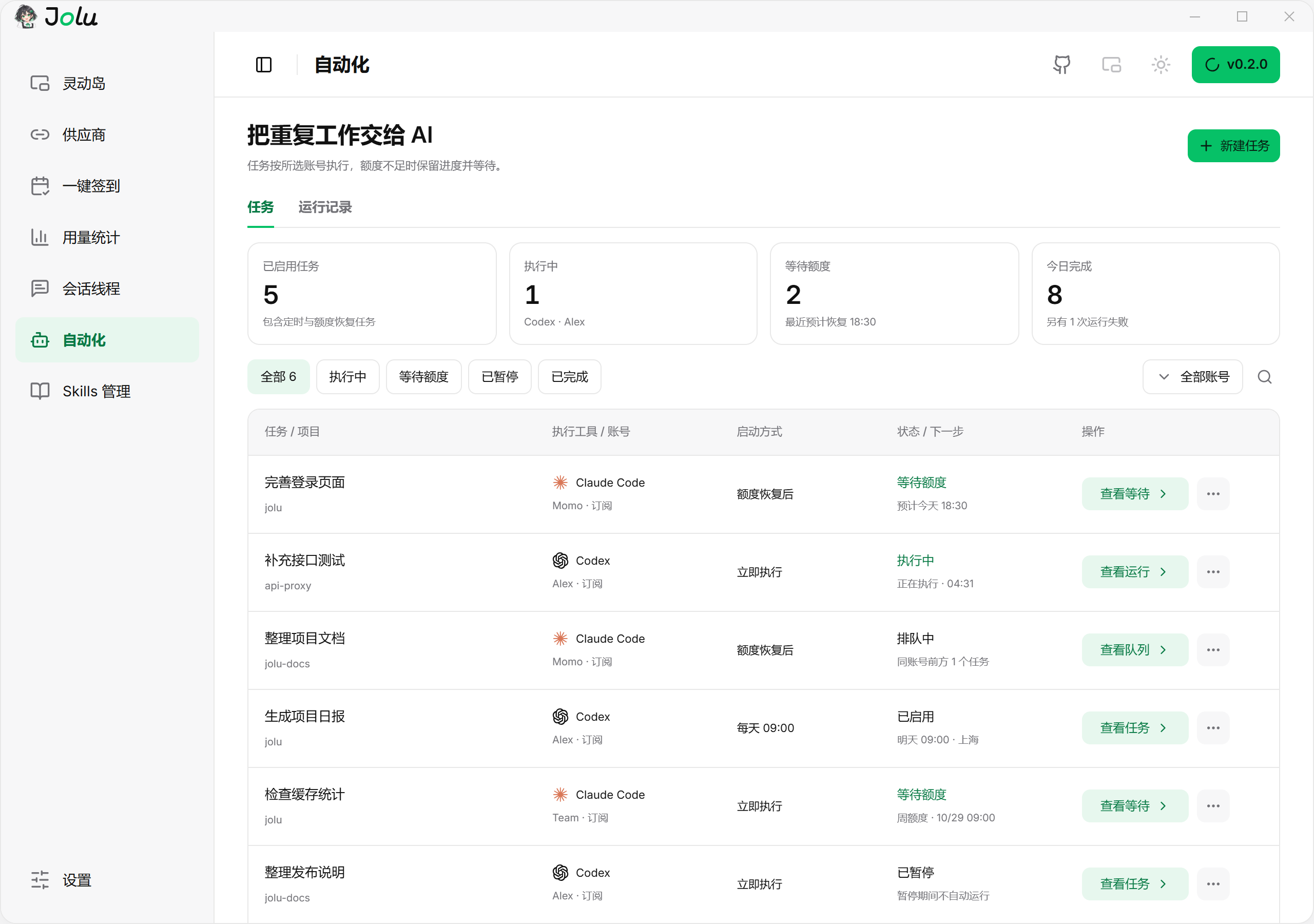Viewport: 1314px width, 924px height.
Task: Filter by 全部 6 chip
Action: [x=278, y=377]
